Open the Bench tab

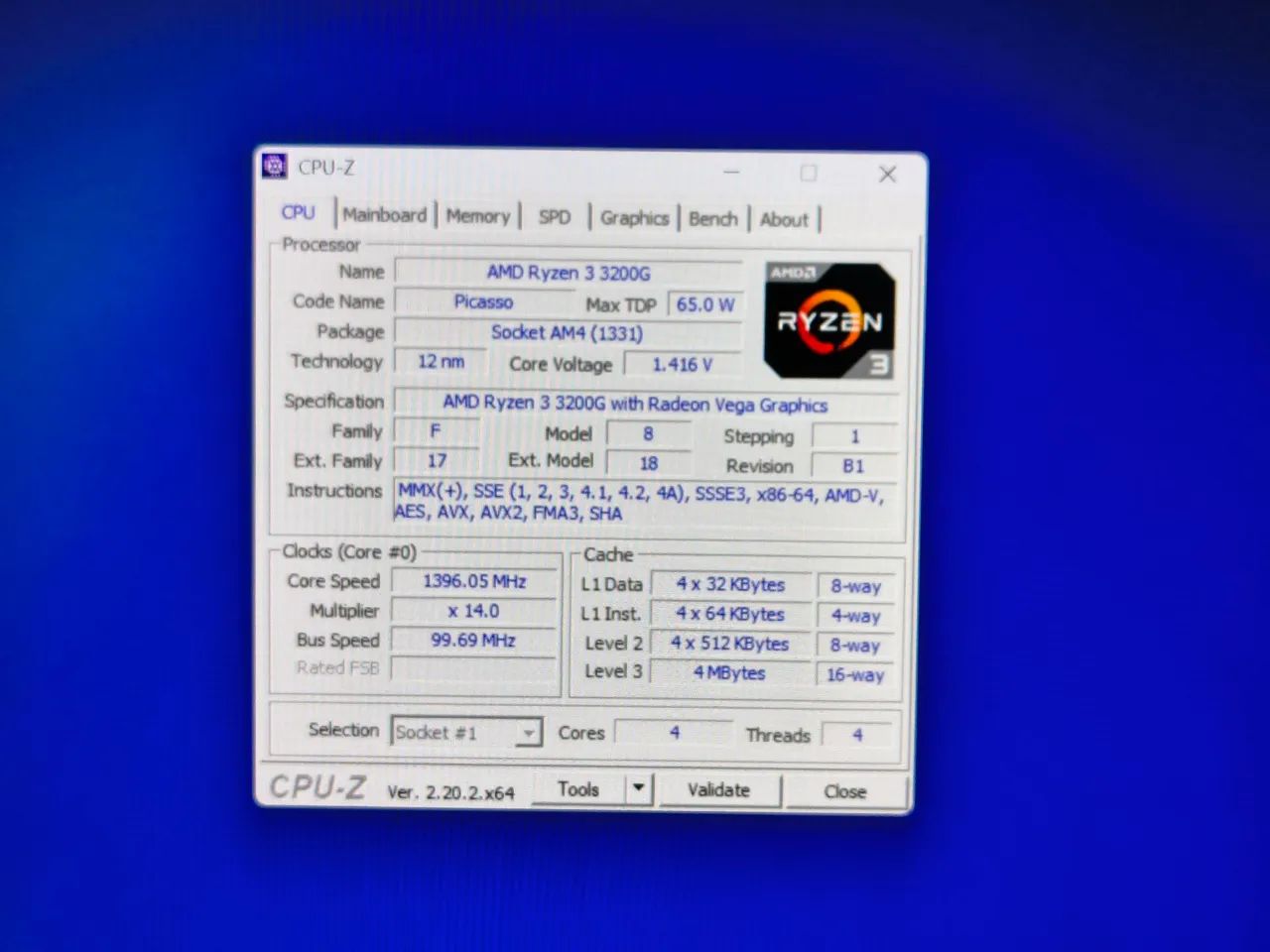click(713, 219)
